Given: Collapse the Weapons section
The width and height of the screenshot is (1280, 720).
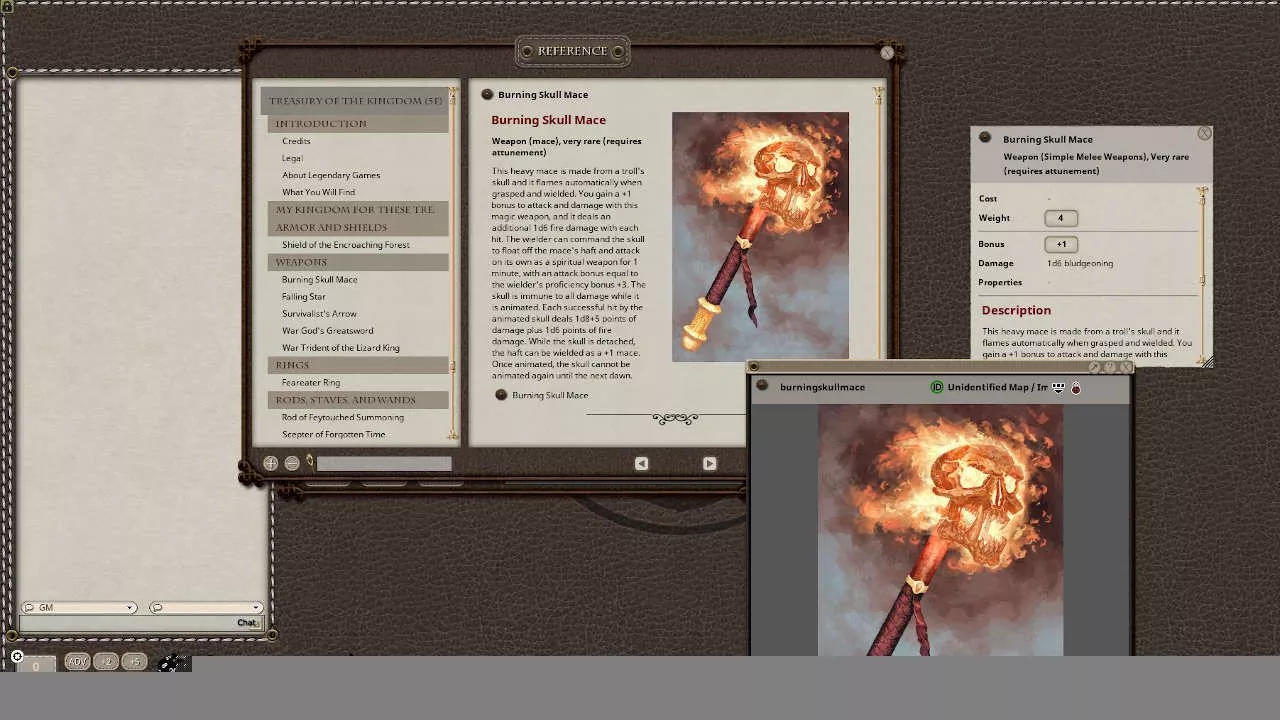Looking at the screenshot, I should coord(358,262).
